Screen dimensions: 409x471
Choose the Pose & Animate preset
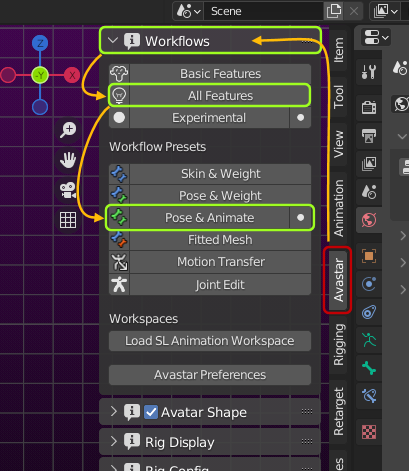pyautogui.click(x=209, y=218)
